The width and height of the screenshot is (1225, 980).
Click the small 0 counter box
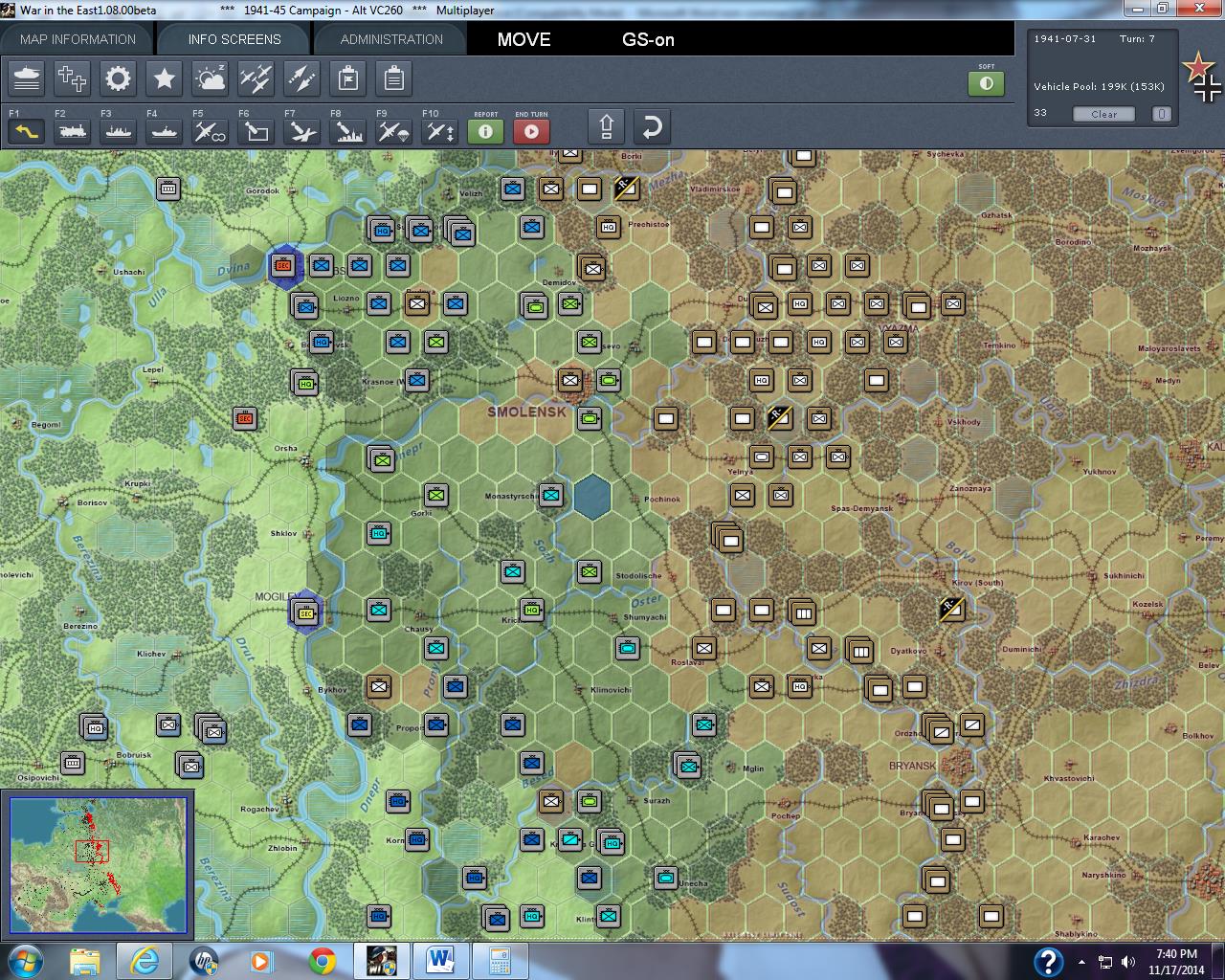pyautogui.click(x=1161, y=114)
